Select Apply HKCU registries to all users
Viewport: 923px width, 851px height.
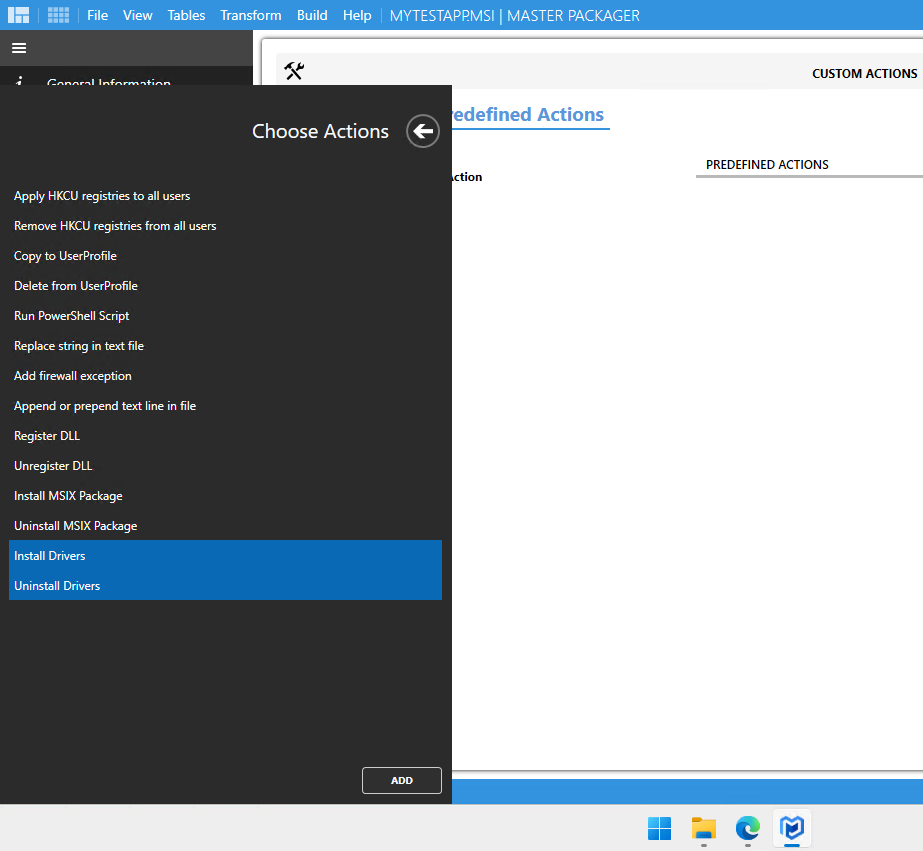coord(225,196)
